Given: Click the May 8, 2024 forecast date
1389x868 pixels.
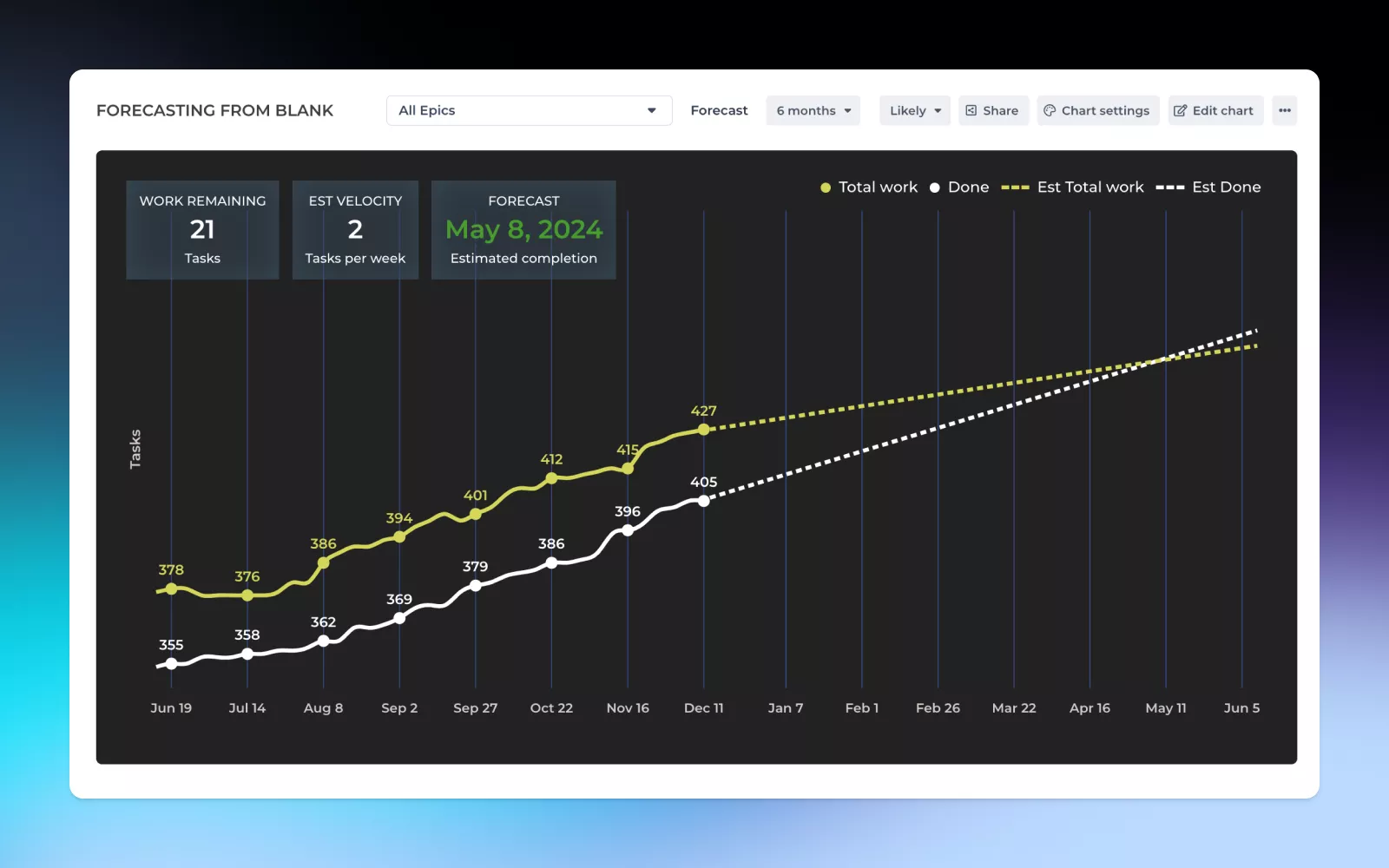Looking at the screenshot, I should 523,230.
